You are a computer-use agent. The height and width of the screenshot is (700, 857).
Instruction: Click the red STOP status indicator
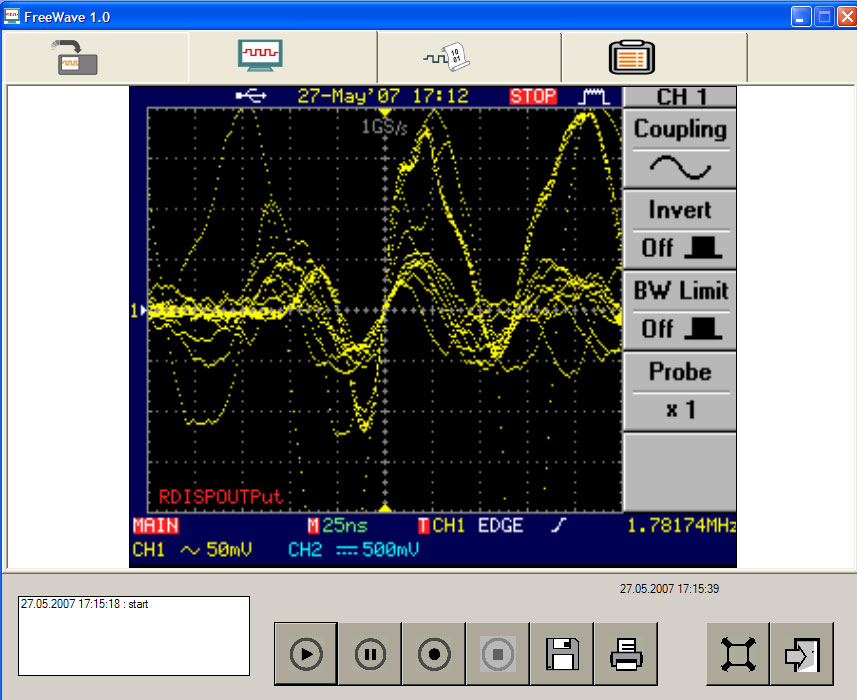coord(533,96)
